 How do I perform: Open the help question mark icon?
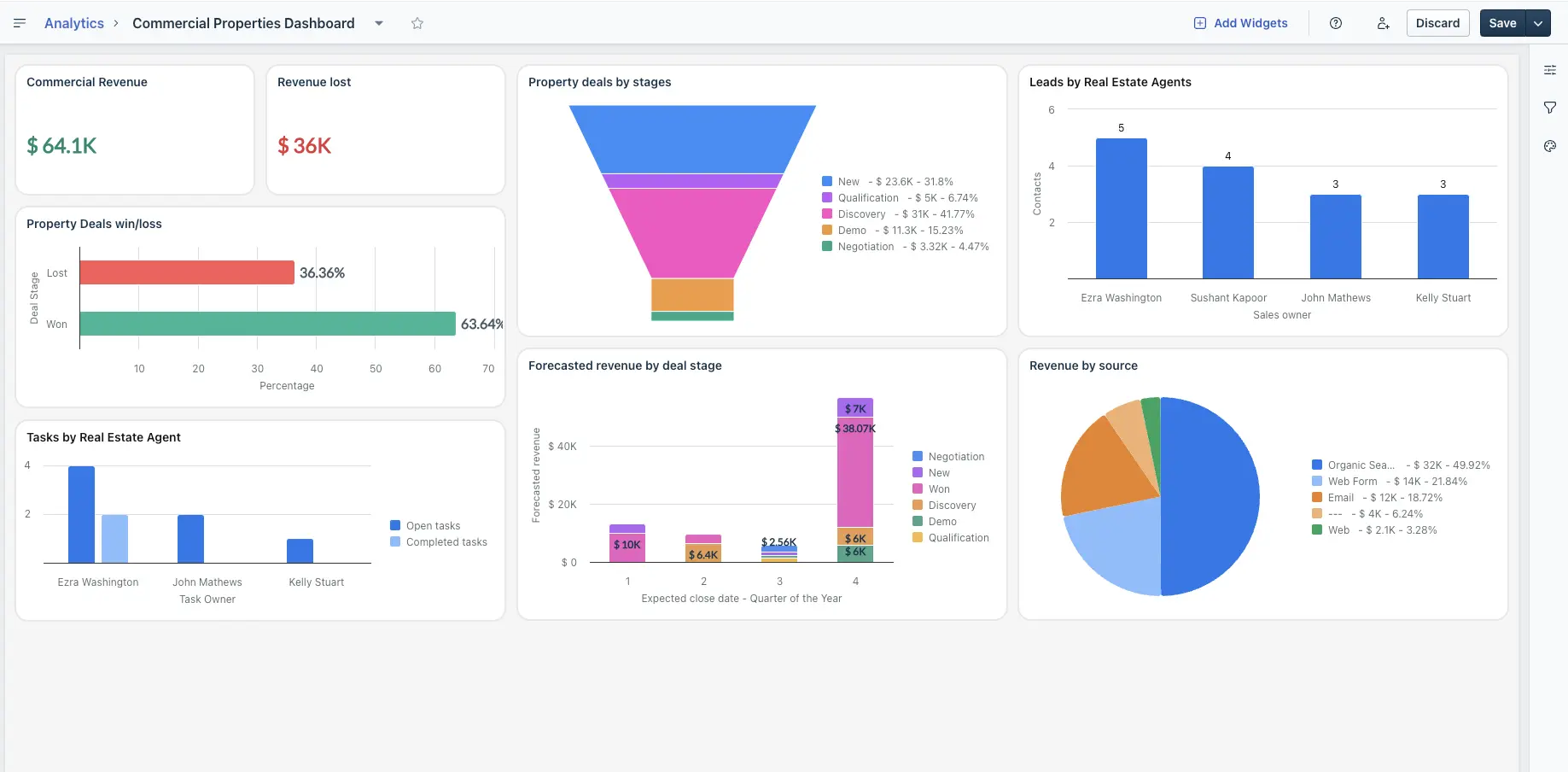pyautogui.click(x=1336, y=23)
